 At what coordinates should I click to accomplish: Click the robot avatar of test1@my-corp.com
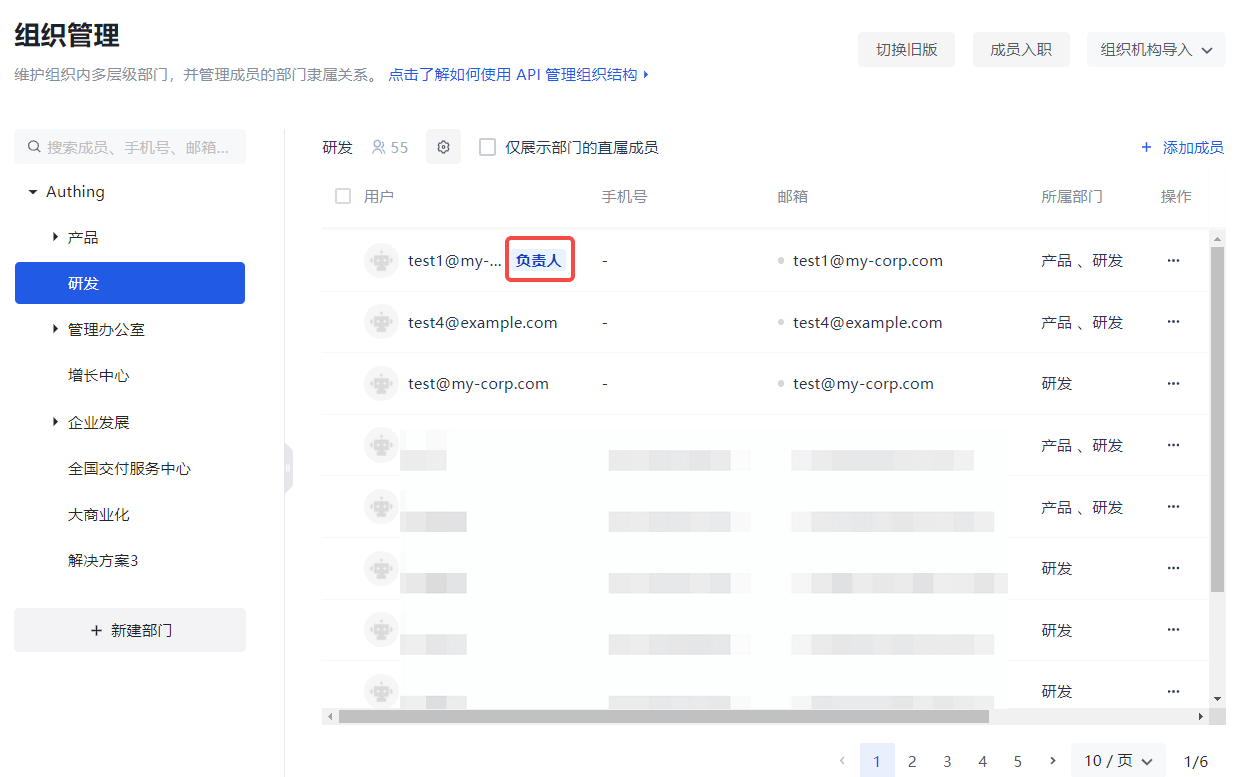coord(381,261)
